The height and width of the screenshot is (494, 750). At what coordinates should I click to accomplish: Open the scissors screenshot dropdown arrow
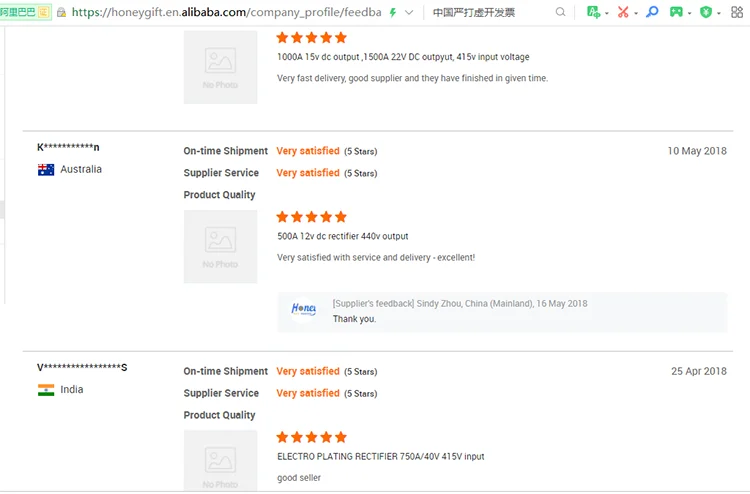coord(635,12)
